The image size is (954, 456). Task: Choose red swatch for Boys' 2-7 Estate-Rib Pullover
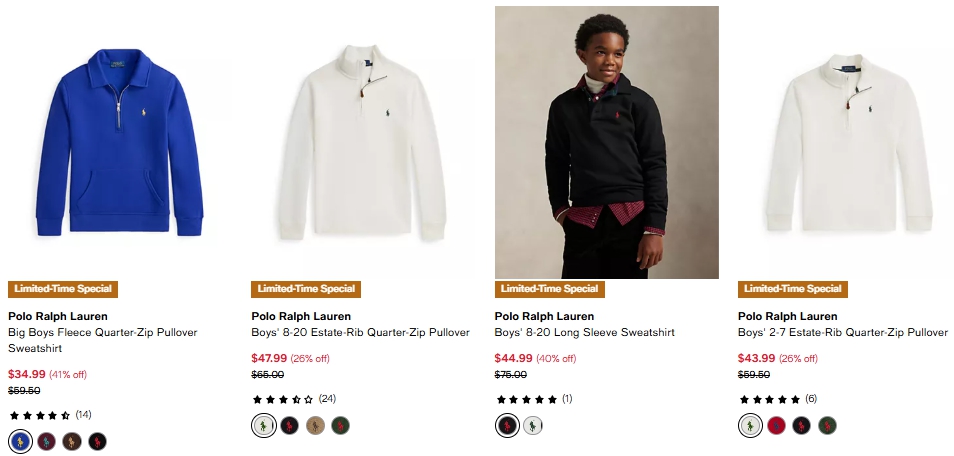pyautogui.click(x=776, y=425)
